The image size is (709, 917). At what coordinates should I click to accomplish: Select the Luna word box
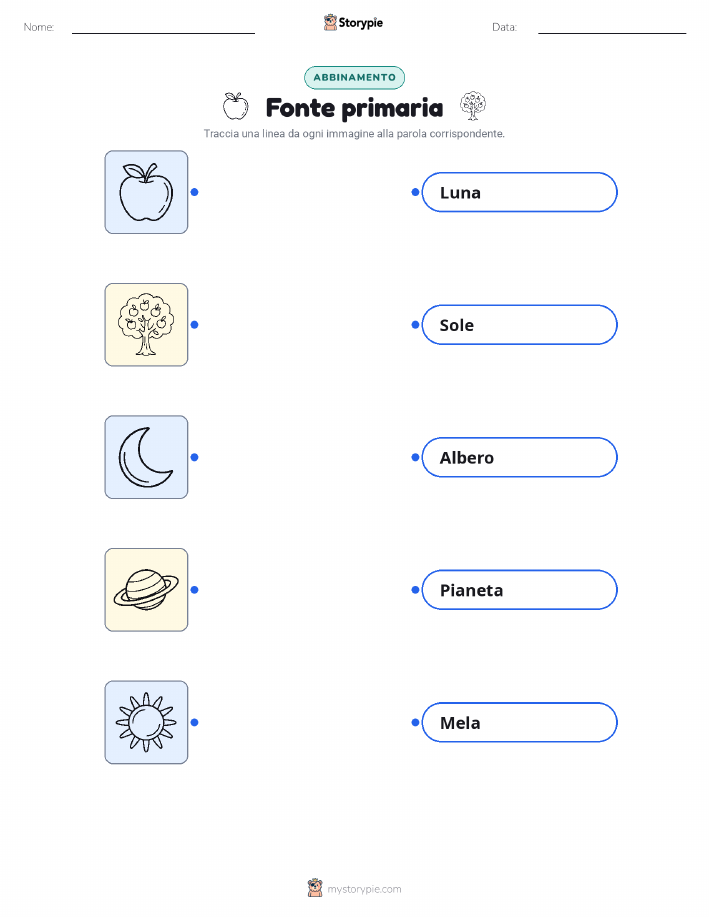(x=519, y=192)
